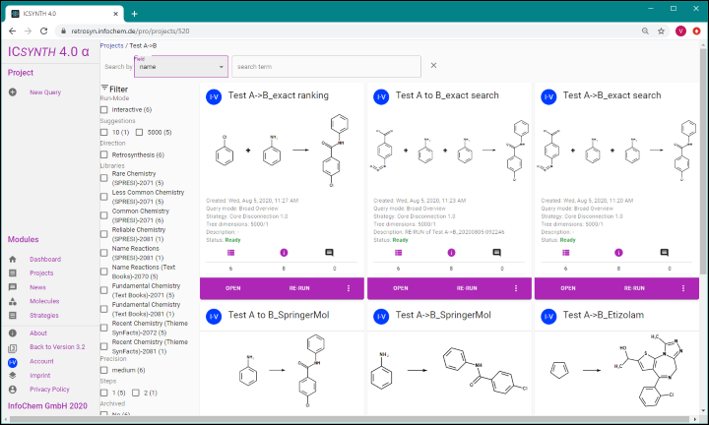Viewport: 709px width, 425px height.
Task: Click the Account avatar icon
Action: tap(13, 362)
